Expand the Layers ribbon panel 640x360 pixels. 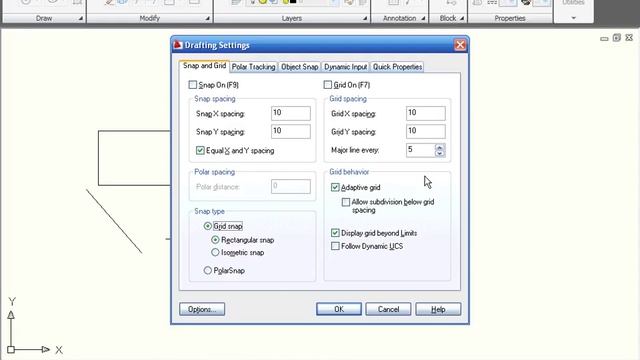(365, 18)
